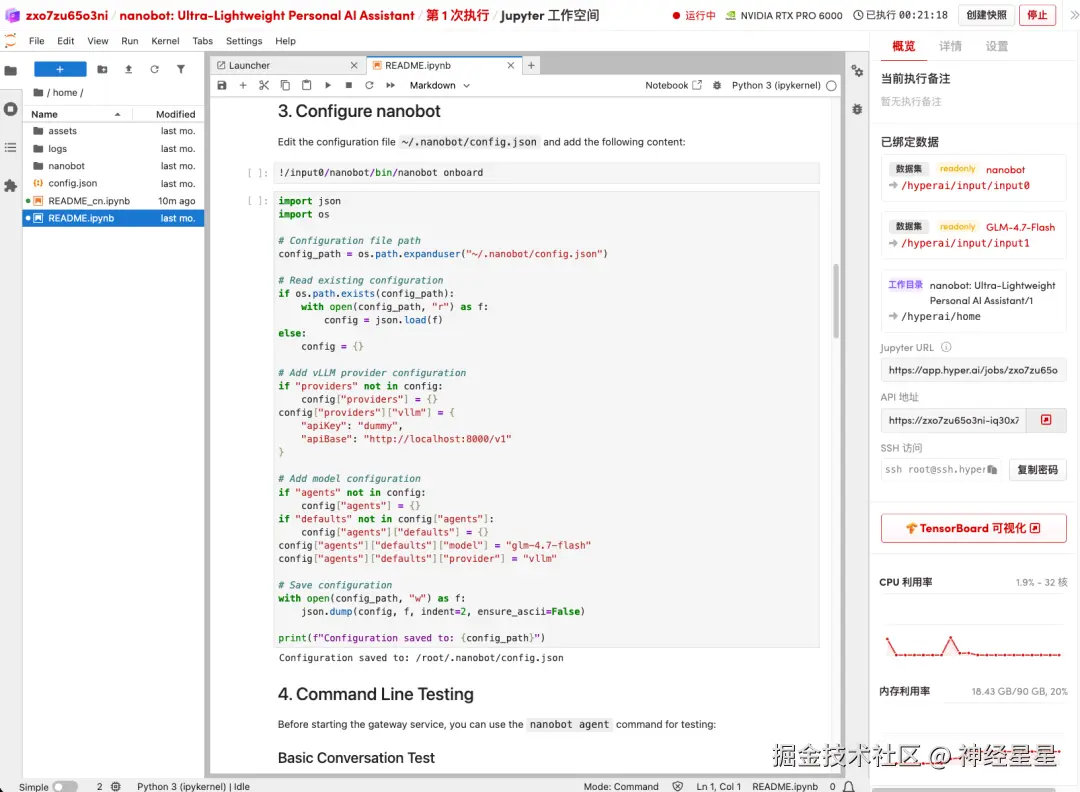Screen dimensions: 1080x792
Task: Open the debugger bug icon in toolbar
Action: point(717,85)
